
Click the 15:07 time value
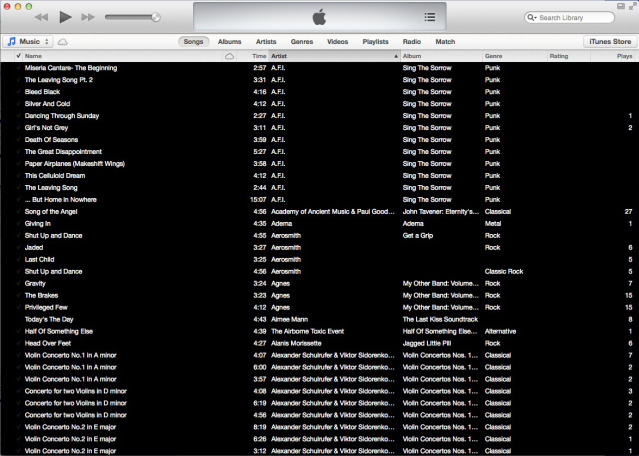click(x=258, y=200)
